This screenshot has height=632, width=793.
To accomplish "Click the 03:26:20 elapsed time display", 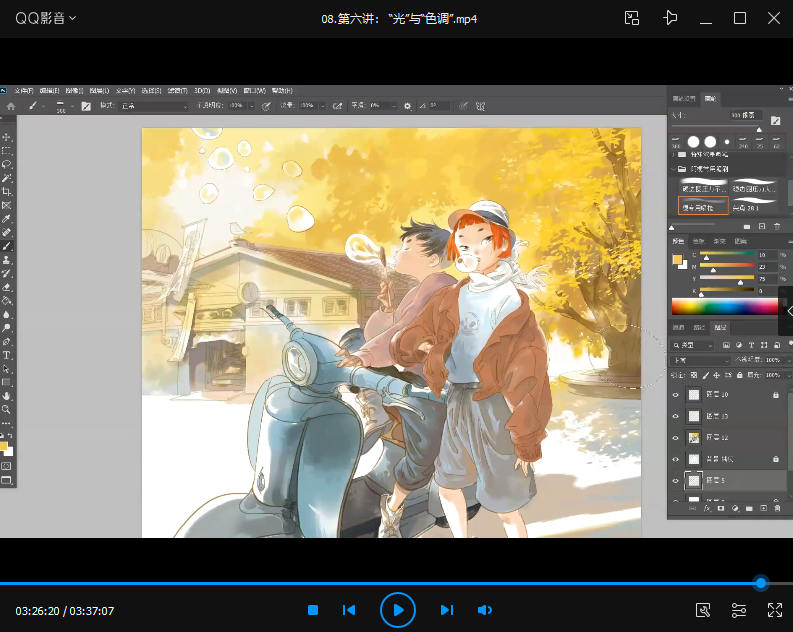I will (x=36, y=611).
